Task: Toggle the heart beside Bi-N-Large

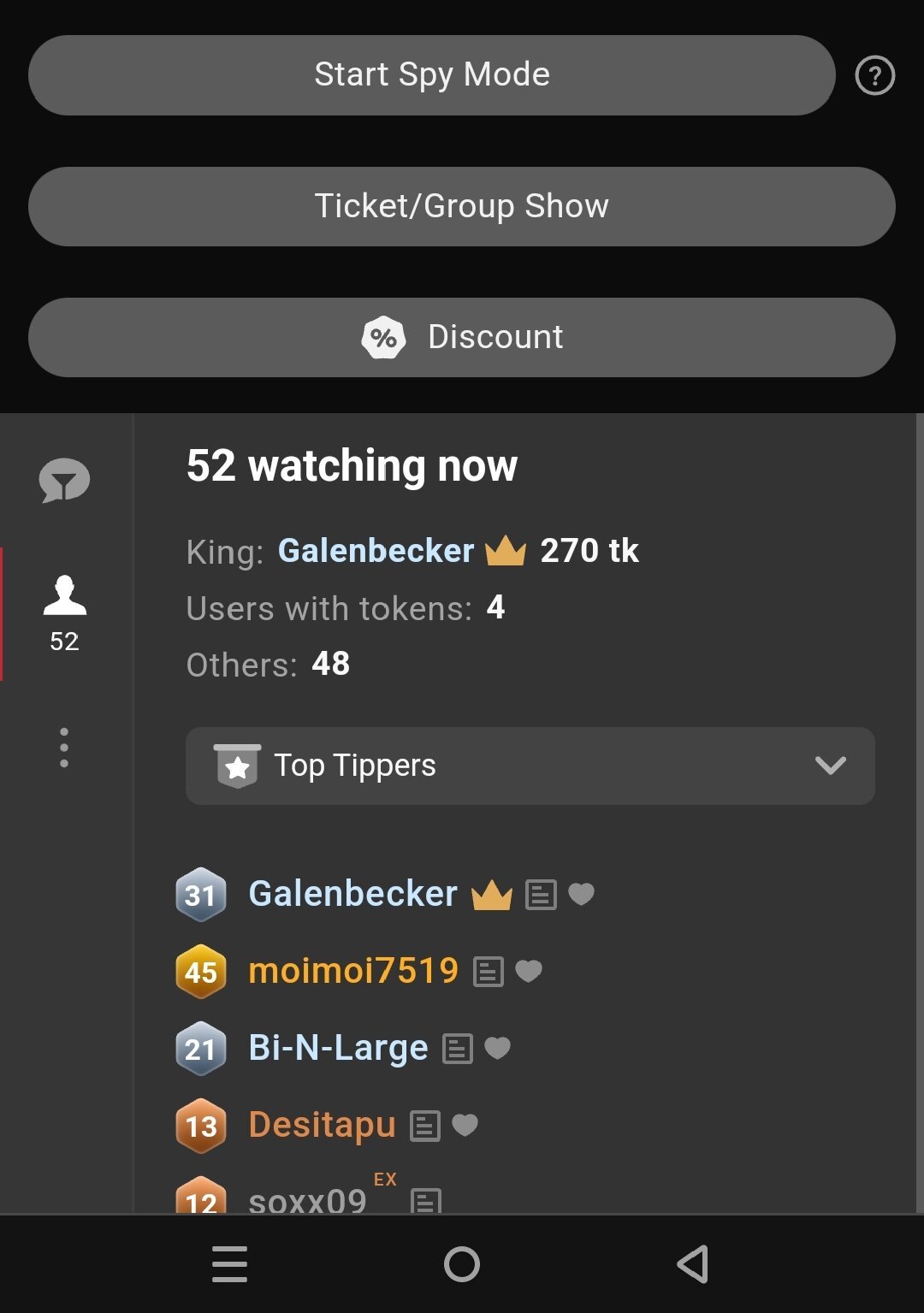Action: (498, 1048)
